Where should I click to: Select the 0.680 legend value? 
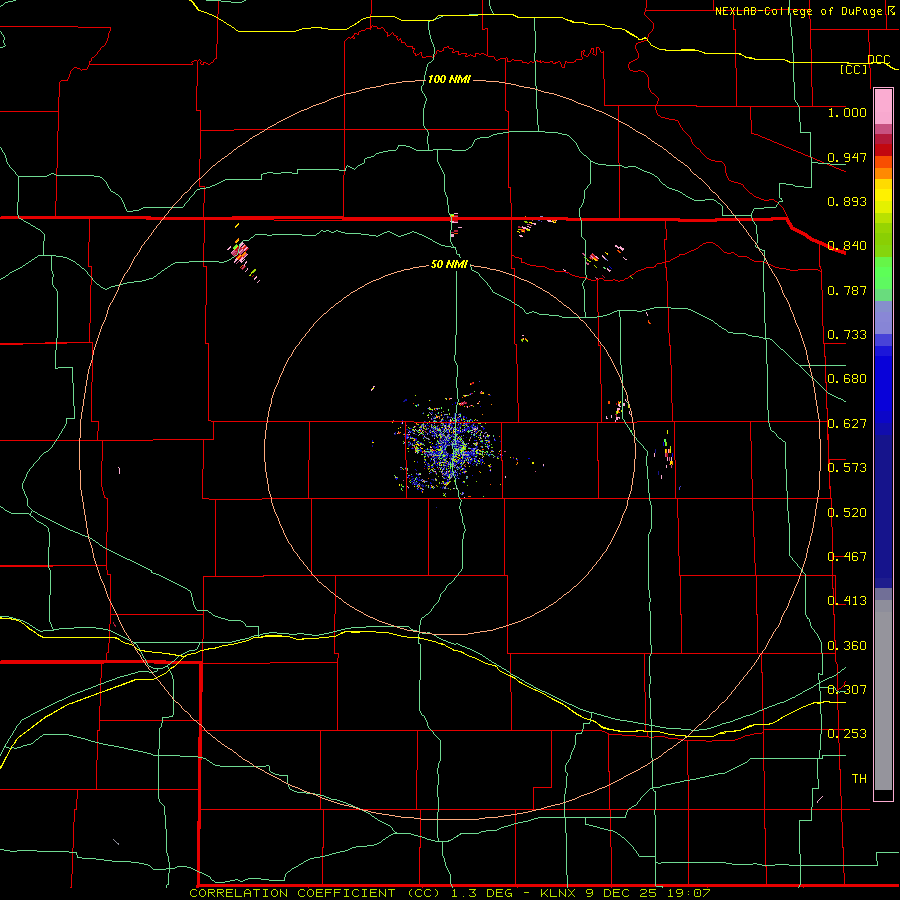[847, 379]
